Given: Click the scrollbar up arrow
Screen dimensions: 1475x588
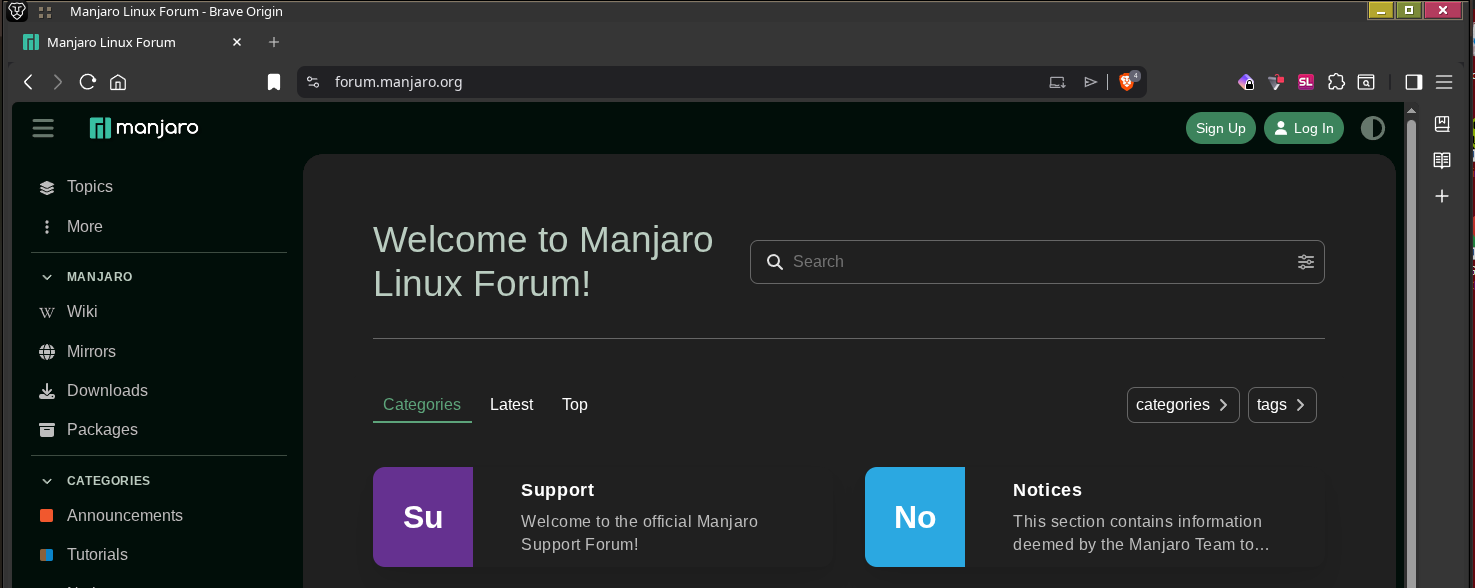Looking at the screenshot, I should (1411, 110).
